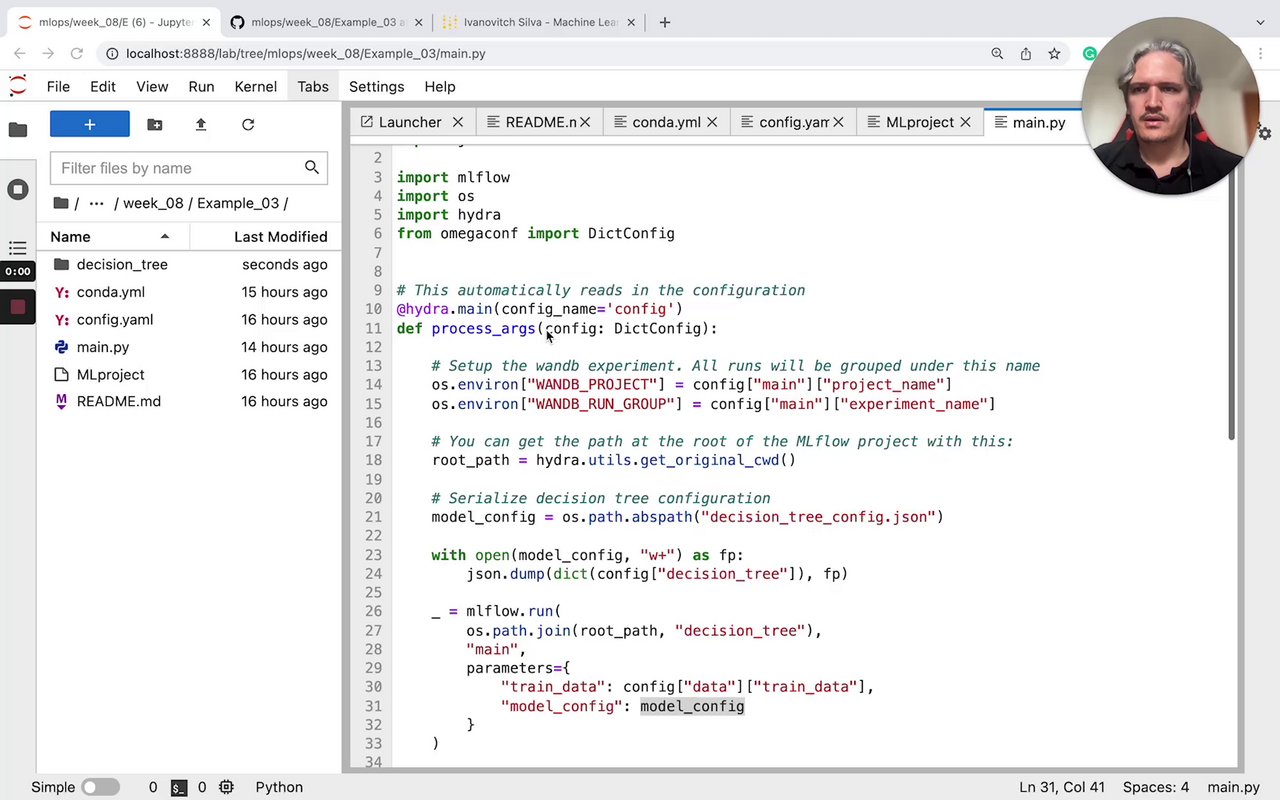Close the config.yaml editor tab

pos(838,122)
